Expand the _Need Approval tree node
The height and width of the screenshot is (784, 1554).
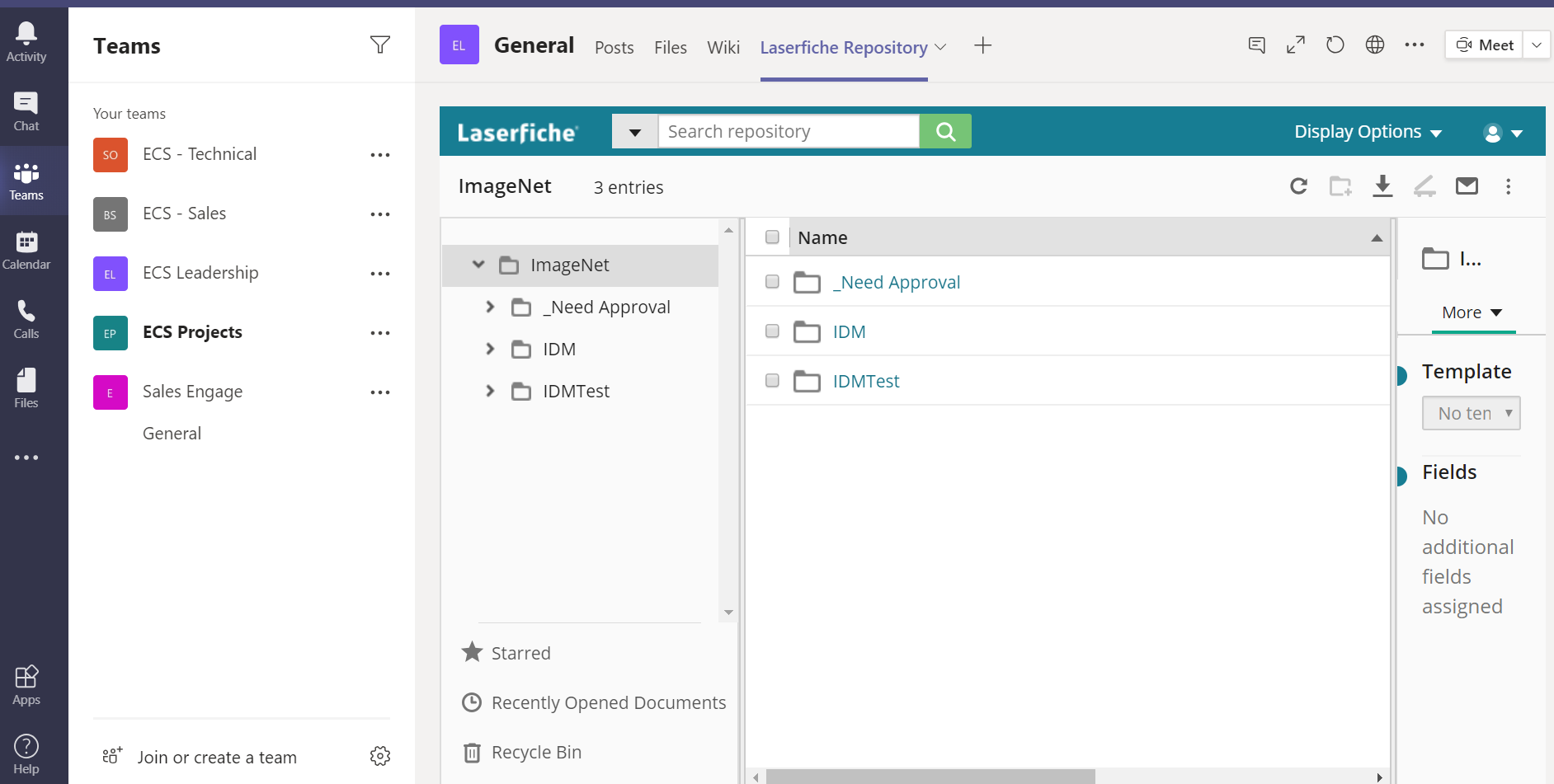[490, 307]
